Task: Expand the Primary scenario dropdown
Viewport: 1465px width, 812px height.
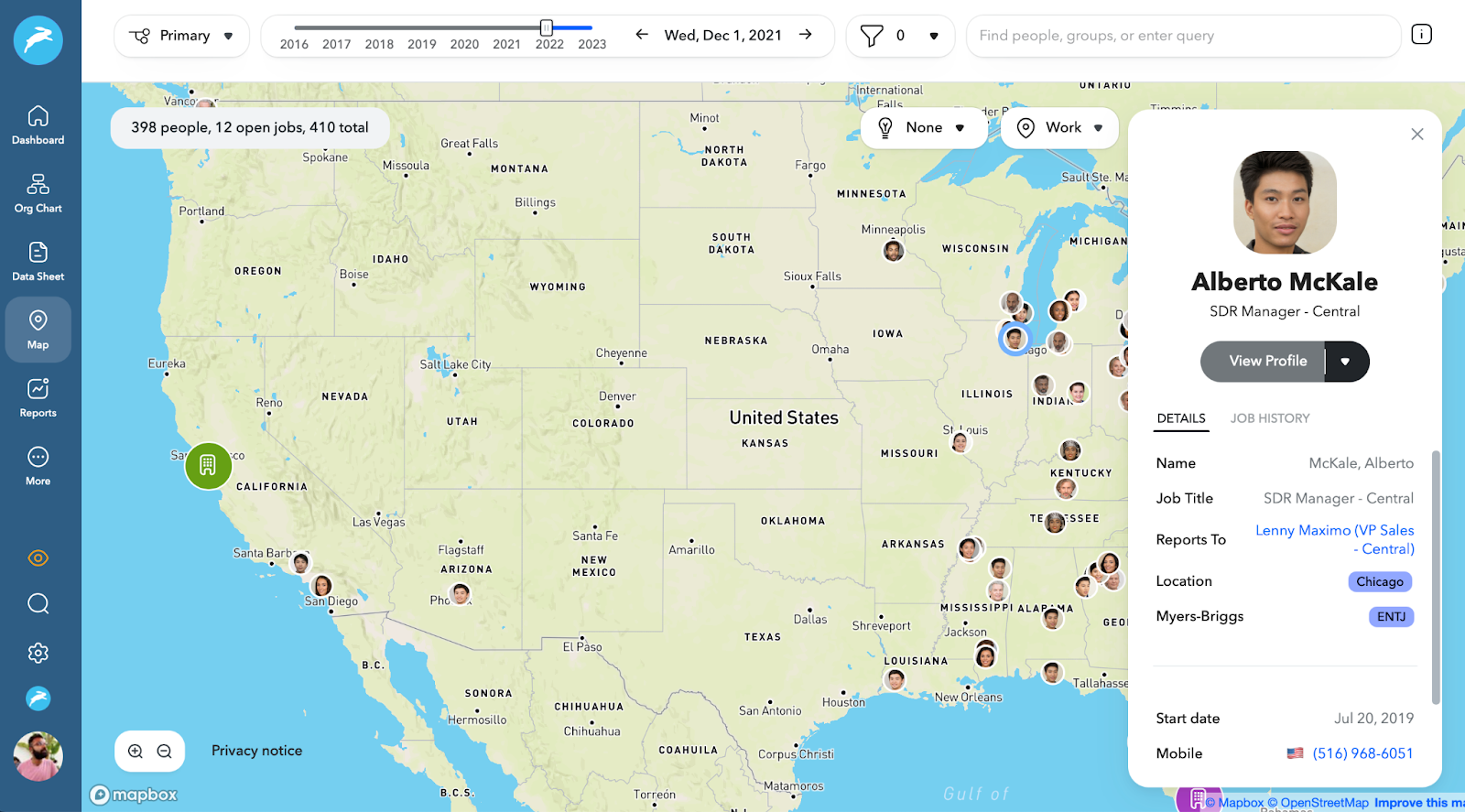Action: 181,36
